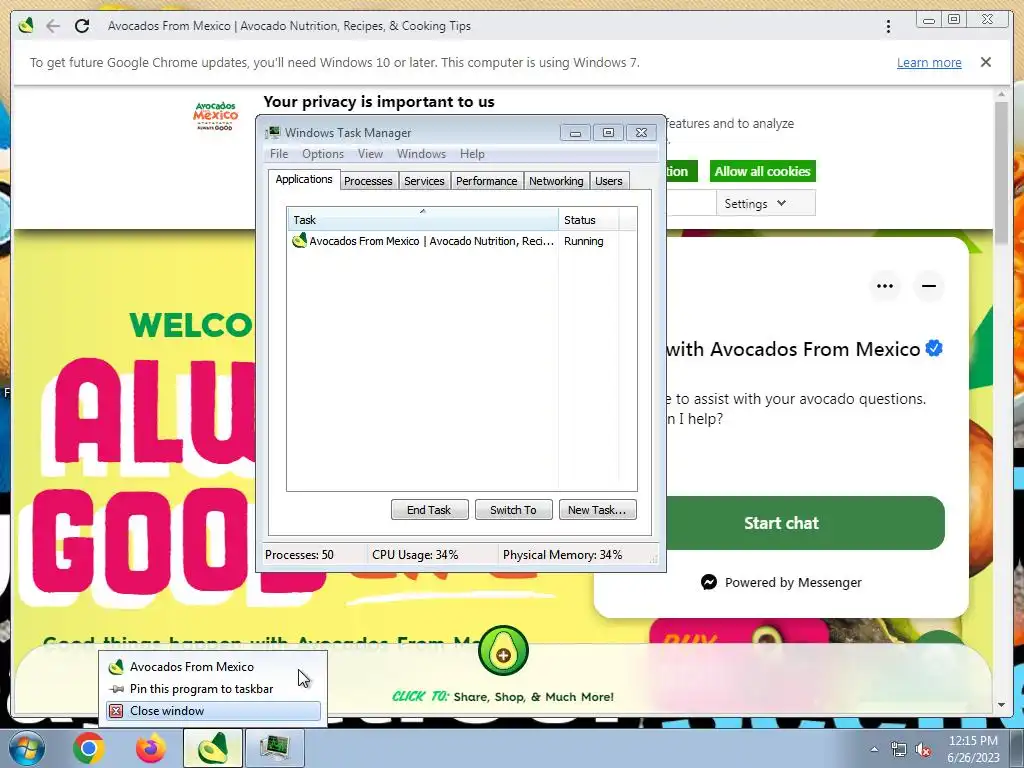
Task: Switch to the Performance tab
Action: (487, 181)
